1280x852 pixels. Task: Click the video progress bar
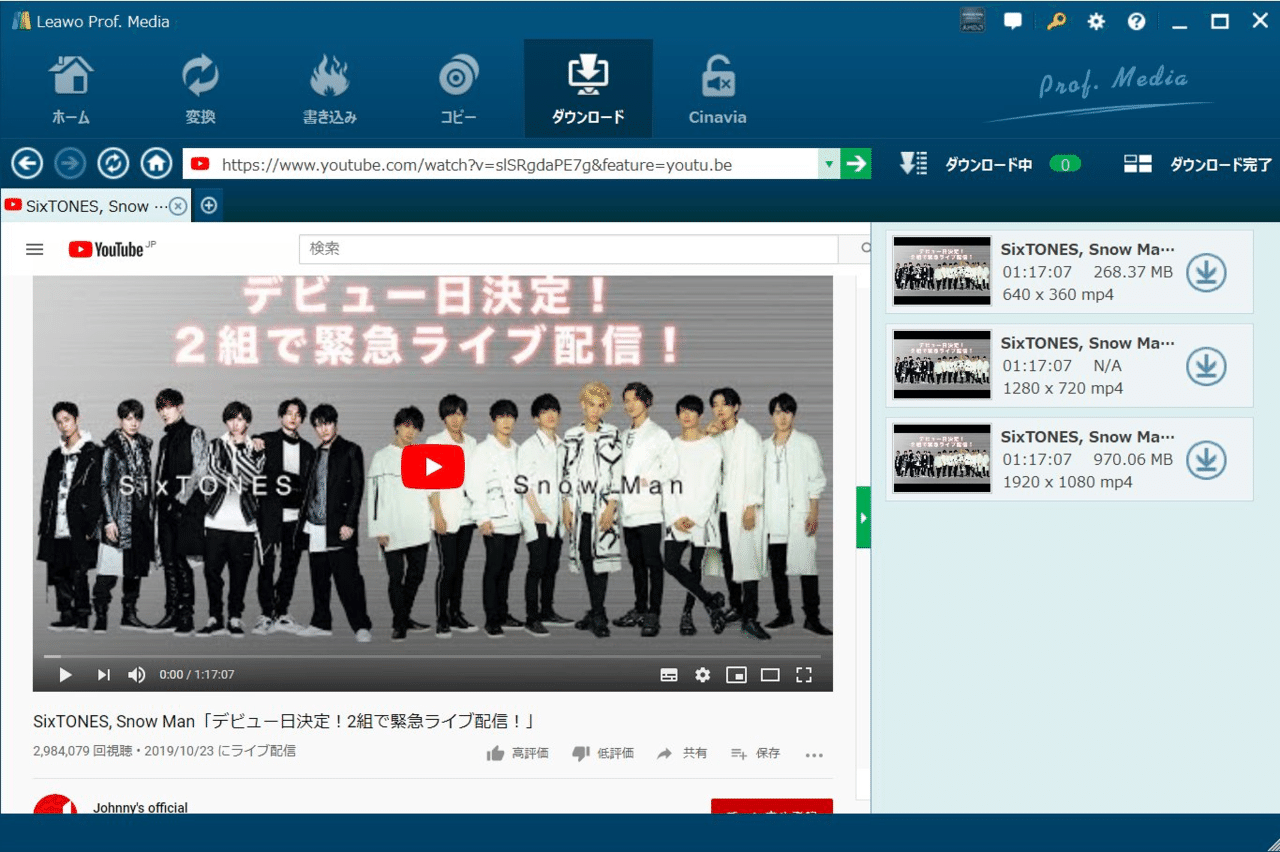pos(432,656)
